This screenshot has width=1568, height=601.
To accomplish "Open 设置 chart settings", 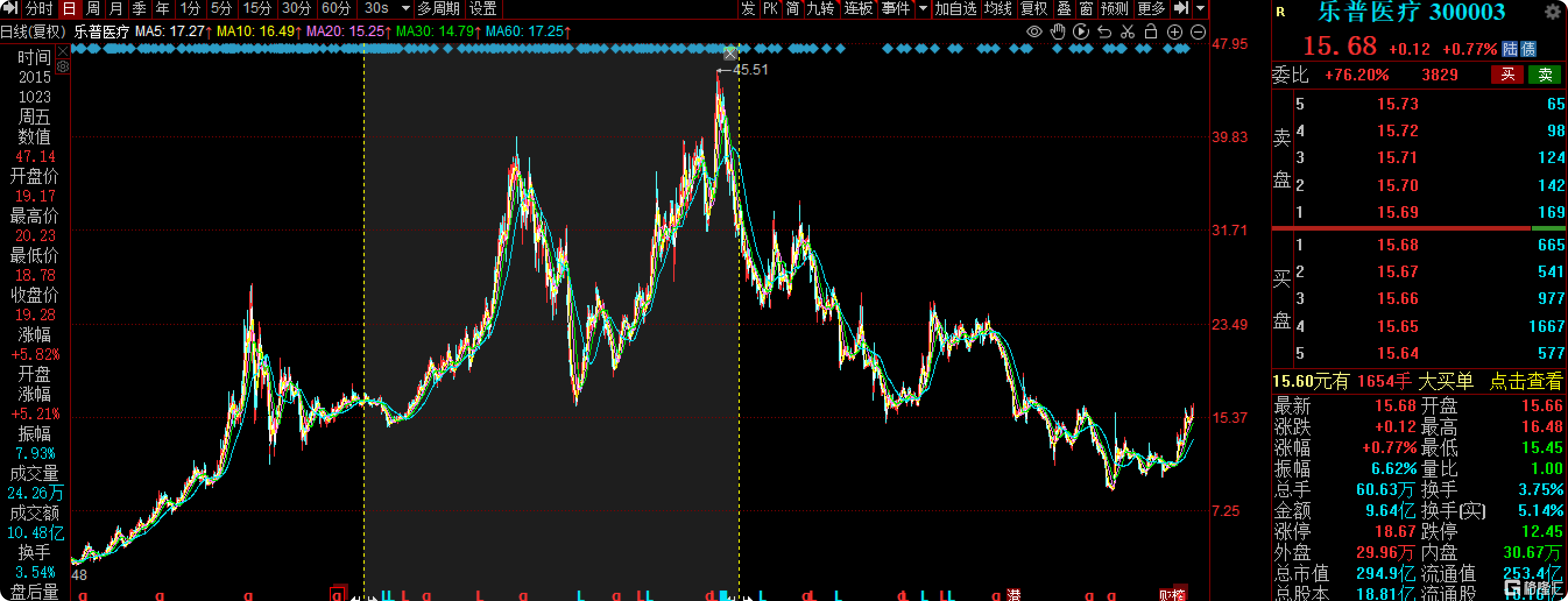I will pos(483,9).
